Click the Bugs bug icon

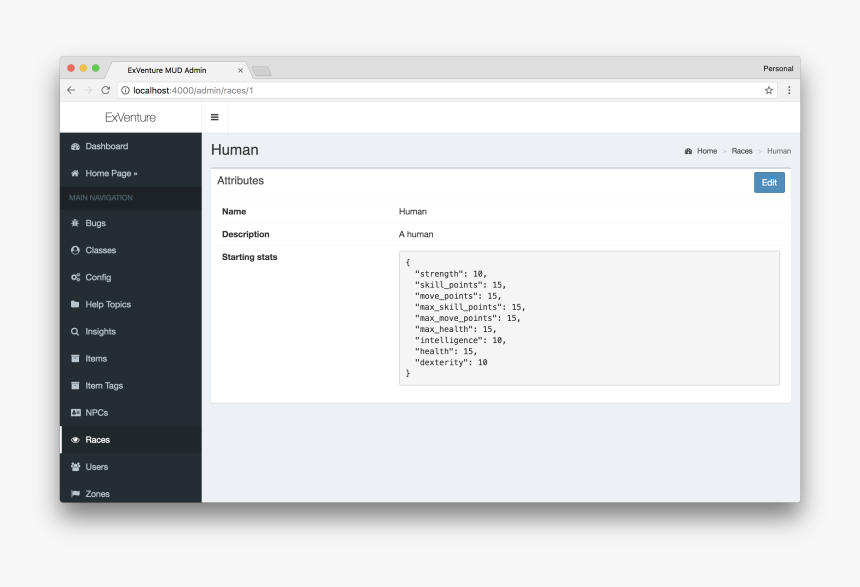tap(75, 223)
